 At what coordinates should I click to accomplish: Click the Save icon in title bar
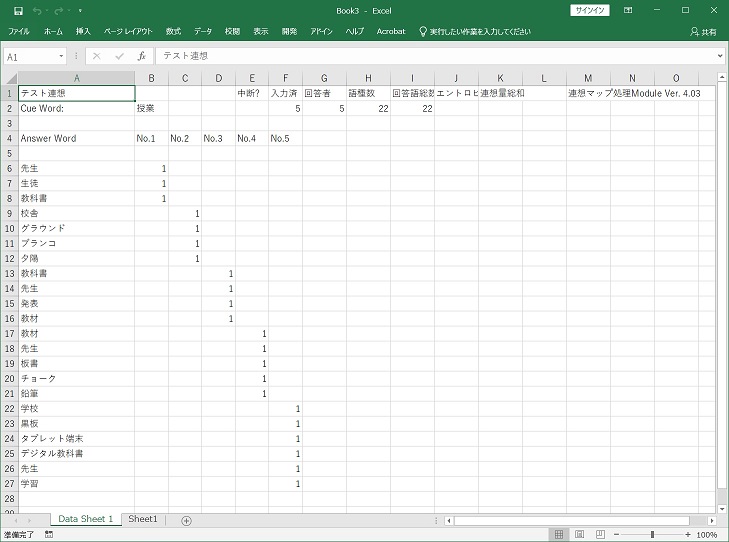[x=18, y=10]
